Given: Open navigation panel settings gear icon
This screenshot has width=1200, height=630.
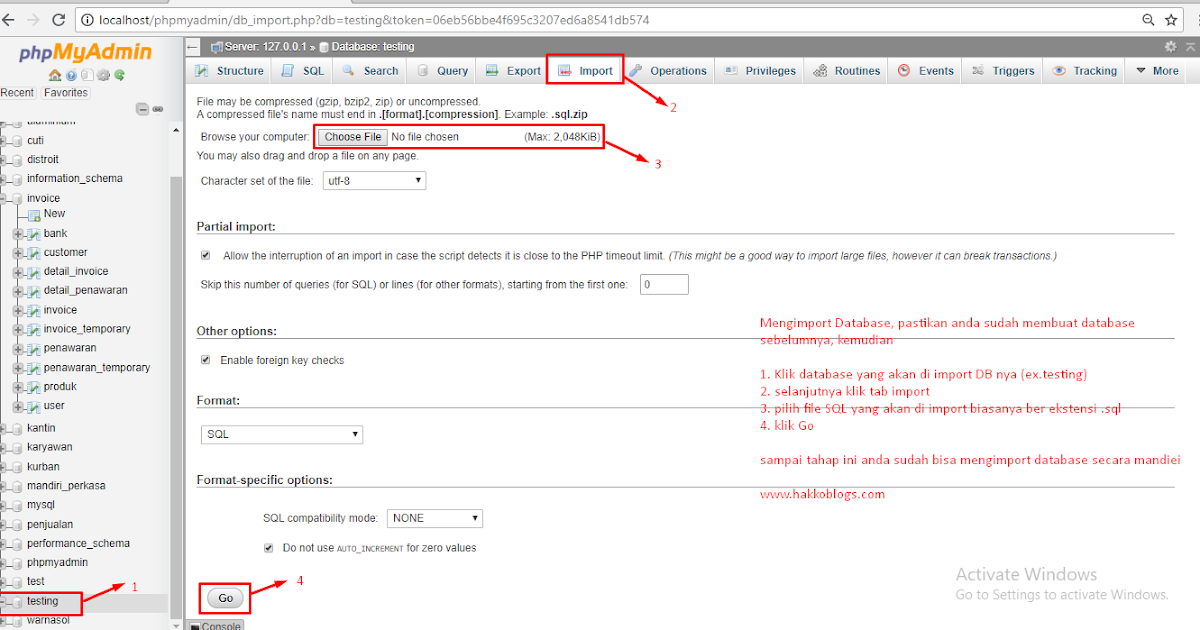Looking at the screenshot, I should pos(104,74).
